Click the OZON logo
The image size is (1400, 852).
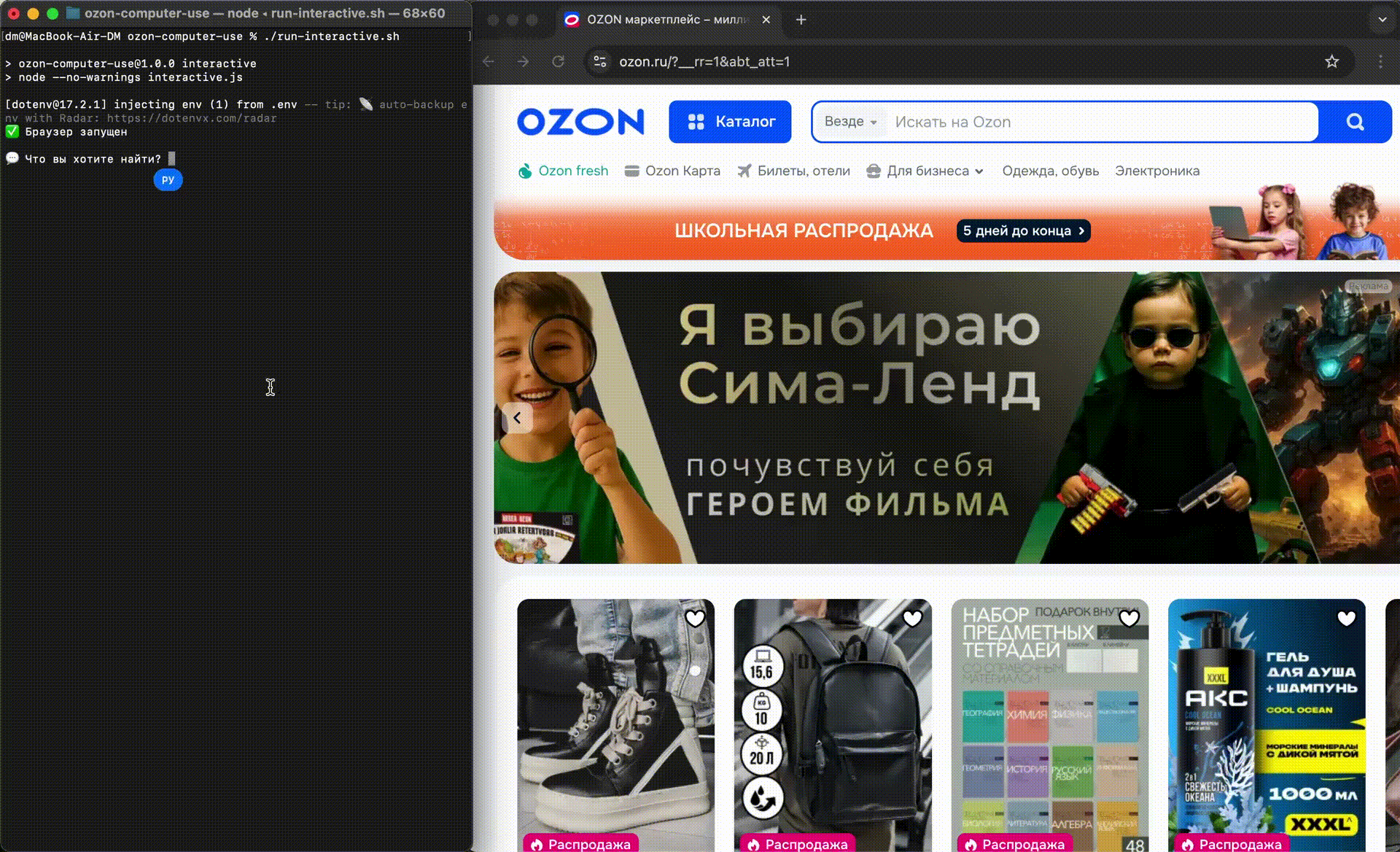(581, 122)
